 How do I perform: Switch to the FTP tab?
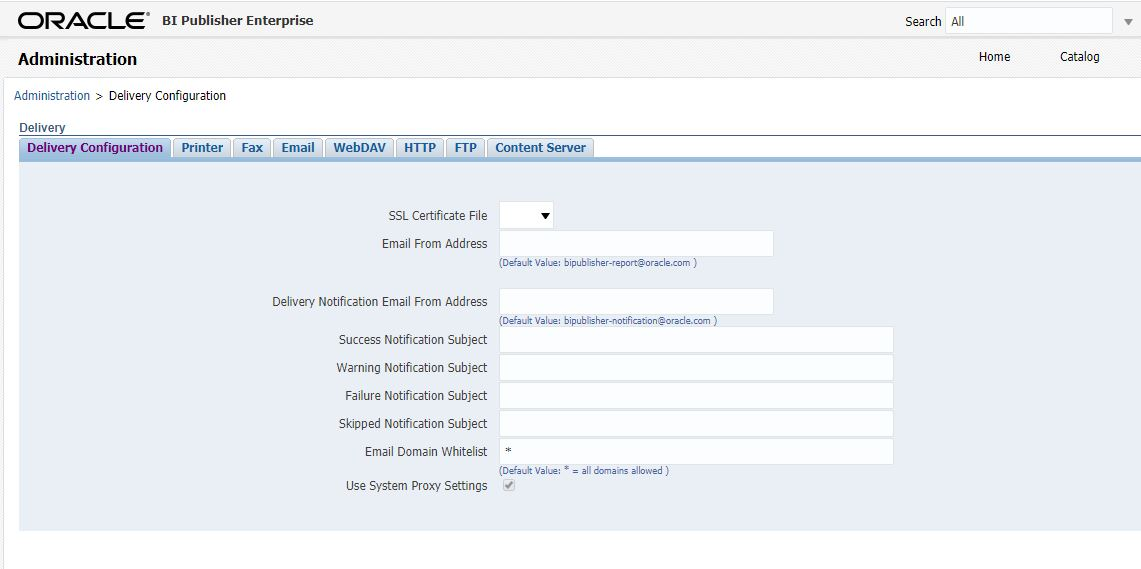[x=466, y=148]
